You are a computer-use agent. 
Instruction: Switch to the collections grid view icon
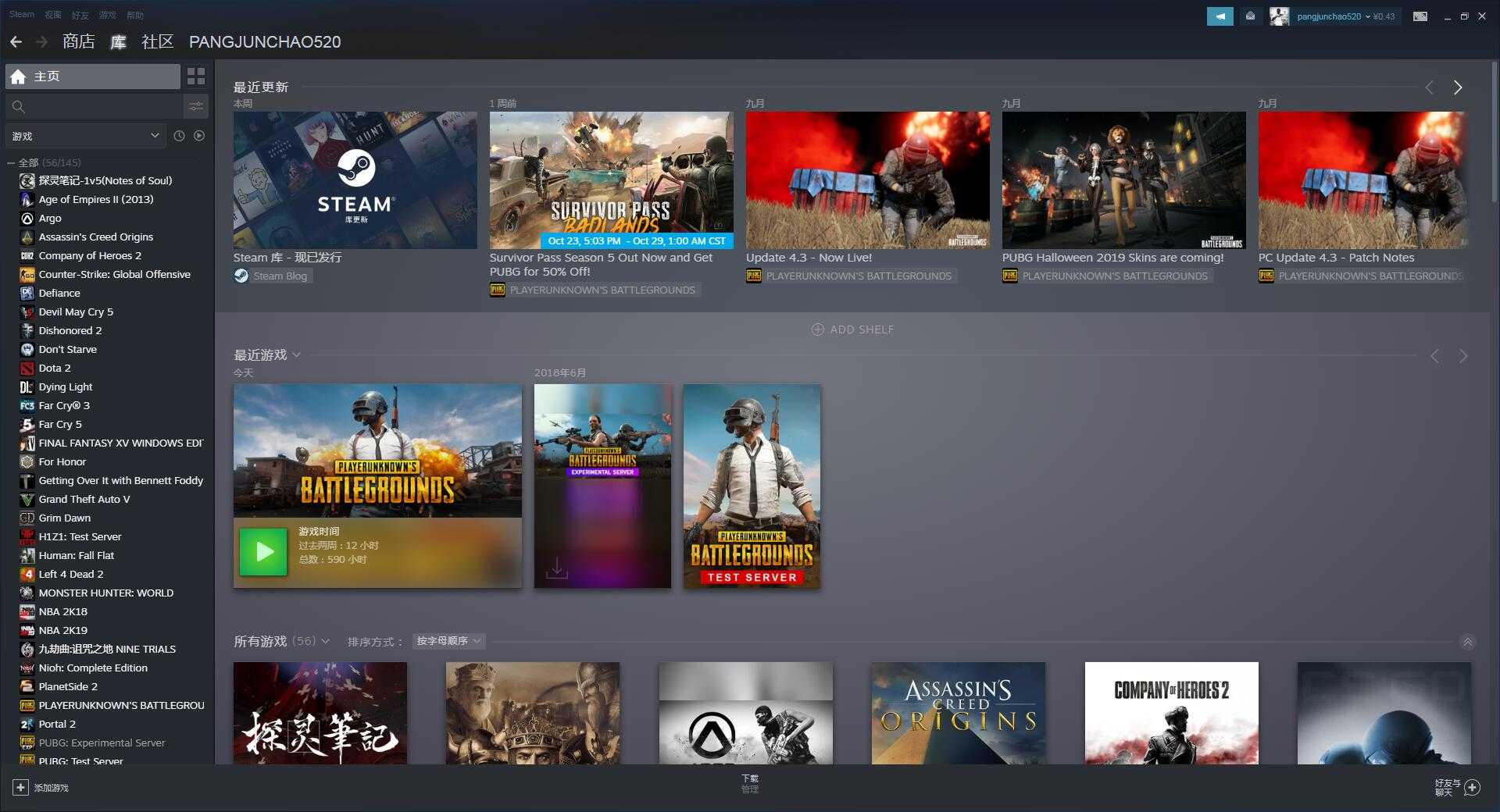196,76
